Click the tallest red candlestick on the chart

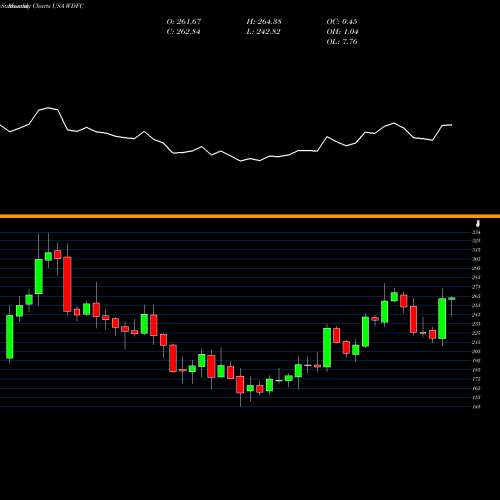67,284
